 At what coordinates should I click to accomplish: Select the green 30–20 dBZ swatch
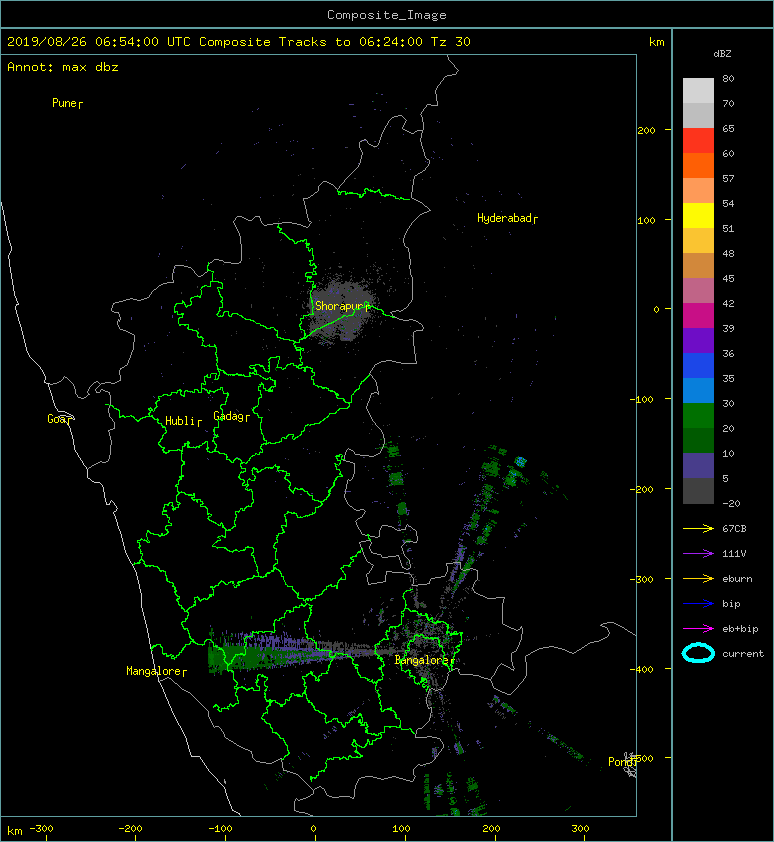point(698,415)
